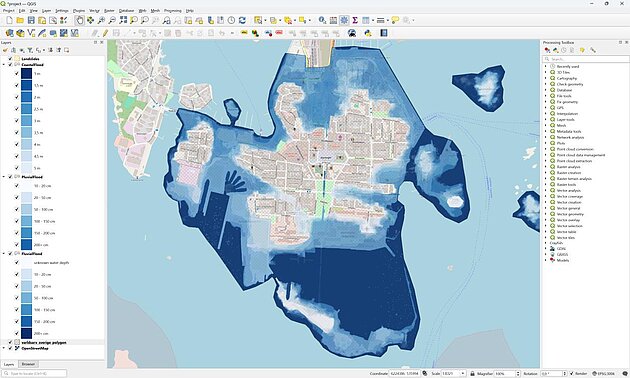Screen dimensions: 630x378
Task: Uncheck the CoastalFlood 2 m class
Action: click(x=16, y=97)
